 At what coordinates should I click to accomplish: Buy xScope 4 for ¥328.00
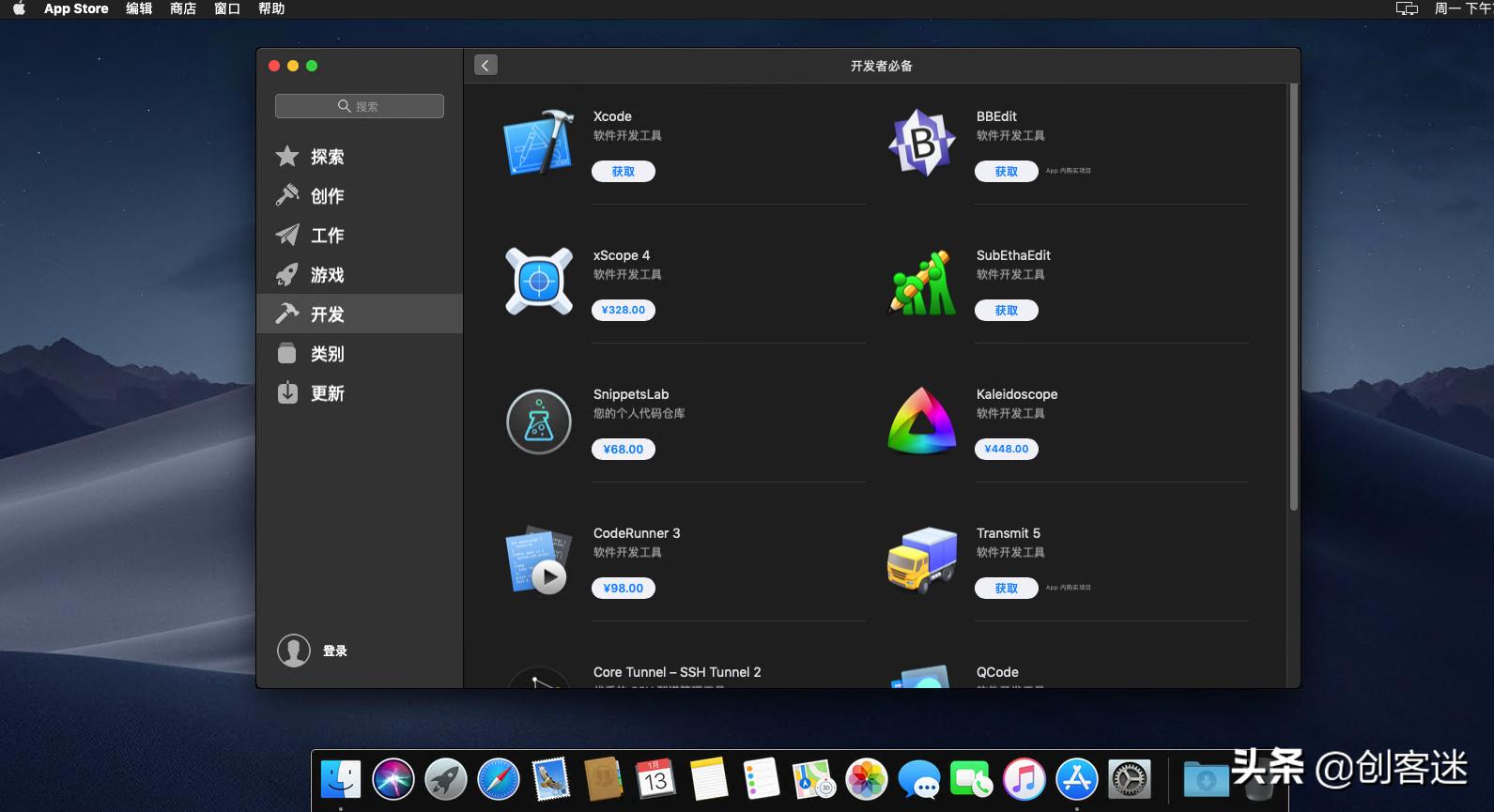pos(624,311)
